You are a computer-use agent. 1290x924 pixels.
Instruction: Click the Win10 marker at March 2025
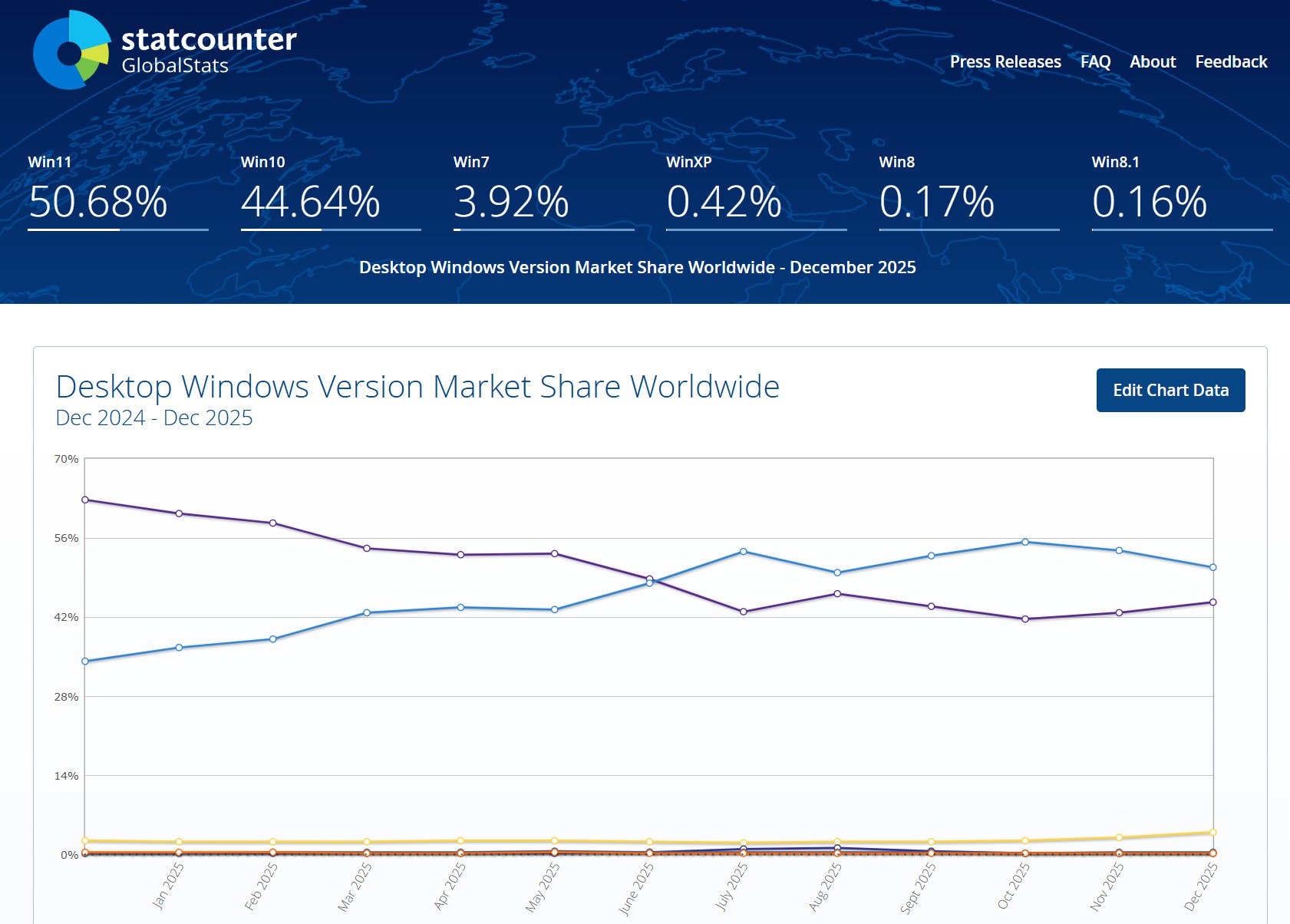point(365,548)
